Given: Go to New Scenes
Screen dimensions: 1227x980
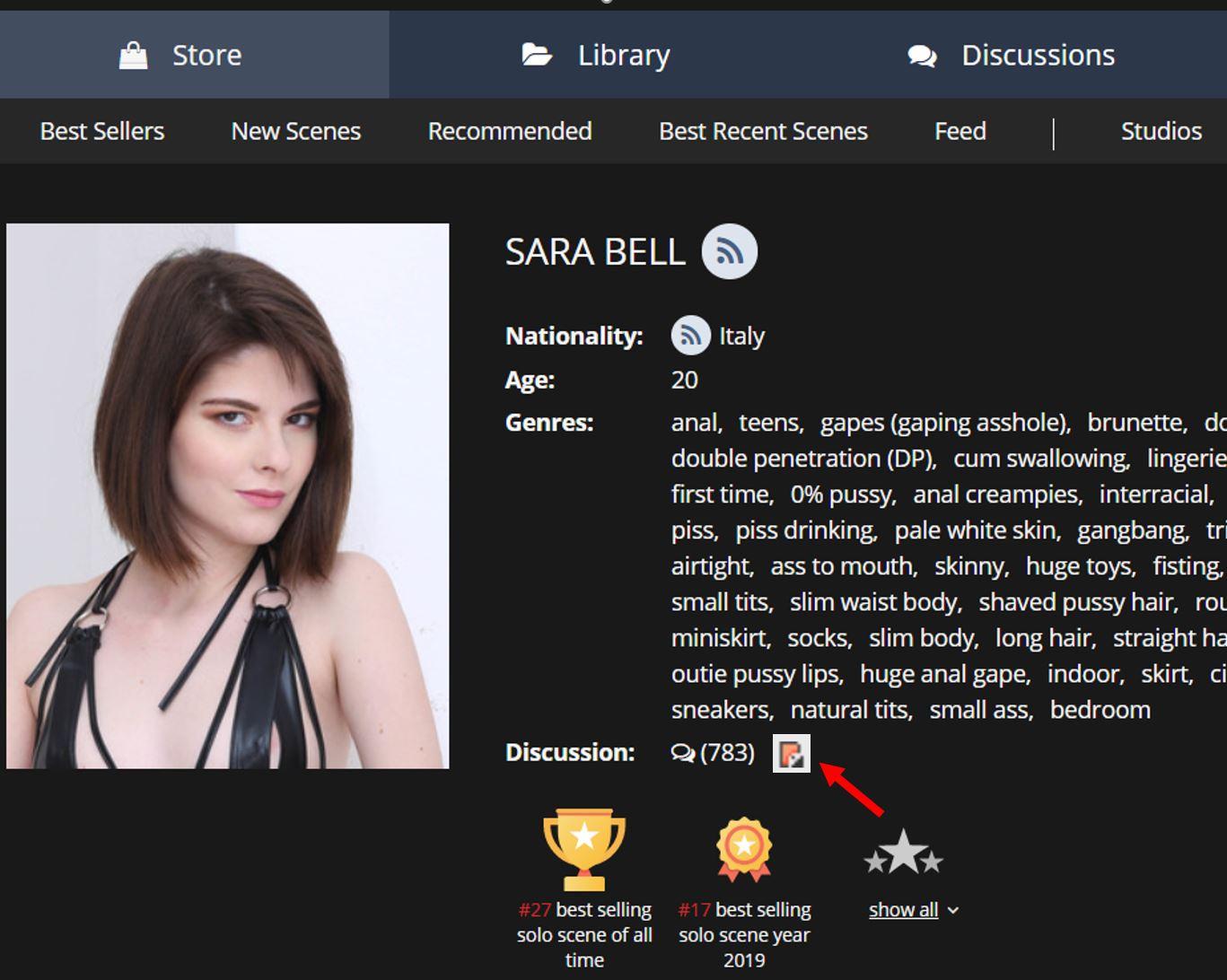Looking at the screenshot, I should pyautogui.click(x=296, y=131).
